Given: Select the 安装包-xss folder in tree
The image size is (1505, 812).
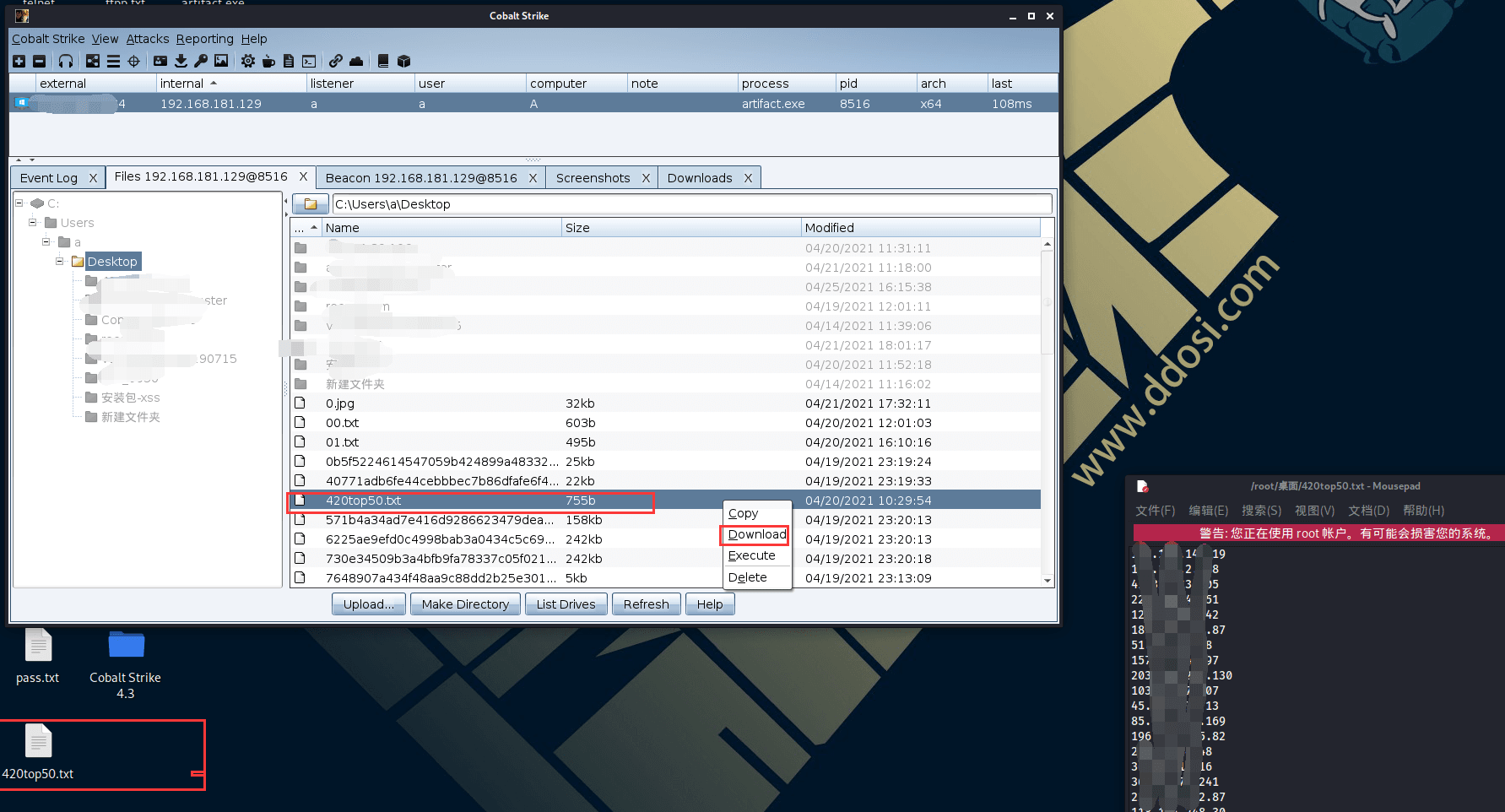Looking at the screenshot, I should [x=122, y=398].
